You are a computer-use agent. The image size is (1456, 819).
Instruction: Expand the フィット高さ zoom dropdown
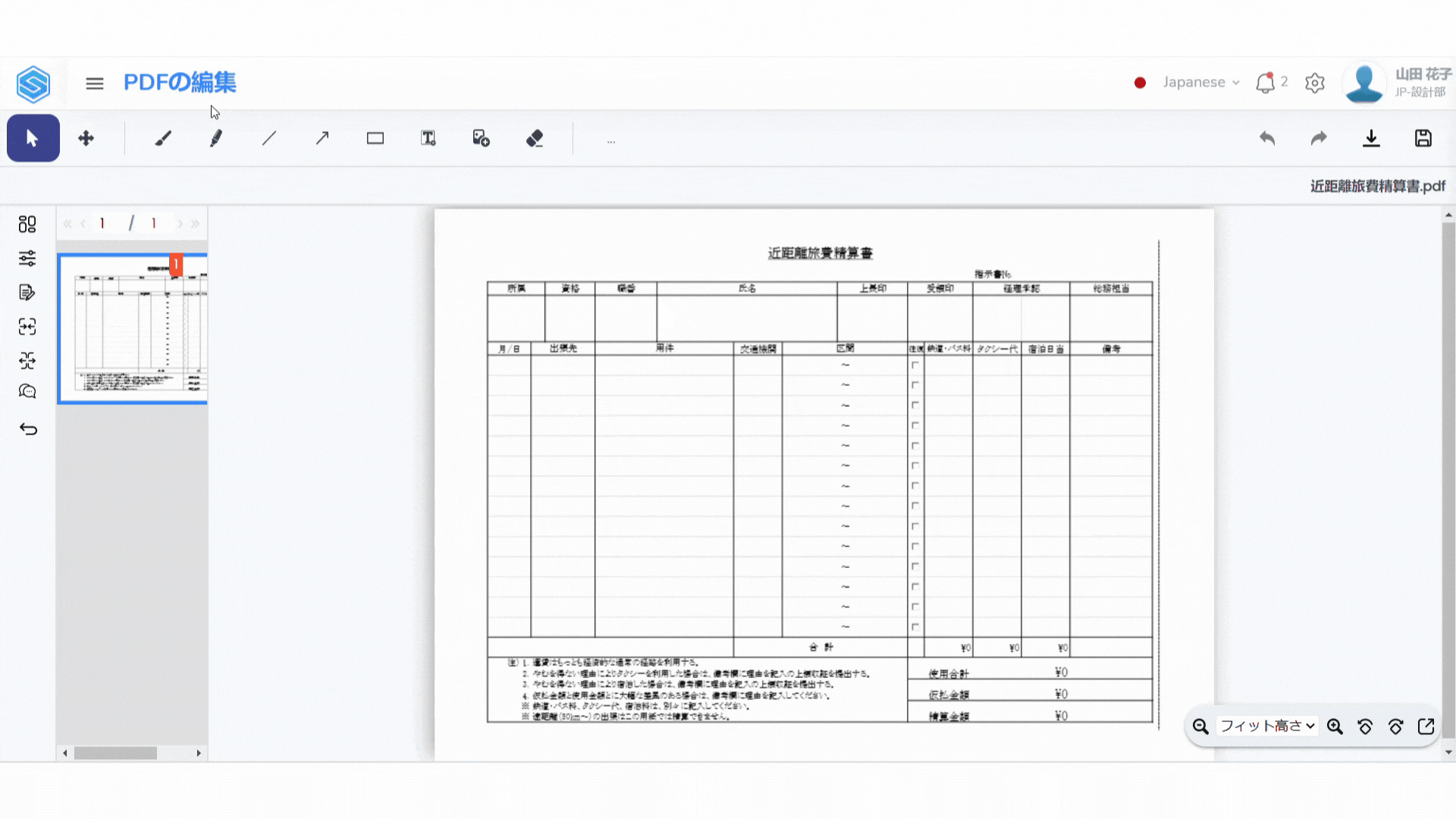[x=1267, y=726]
